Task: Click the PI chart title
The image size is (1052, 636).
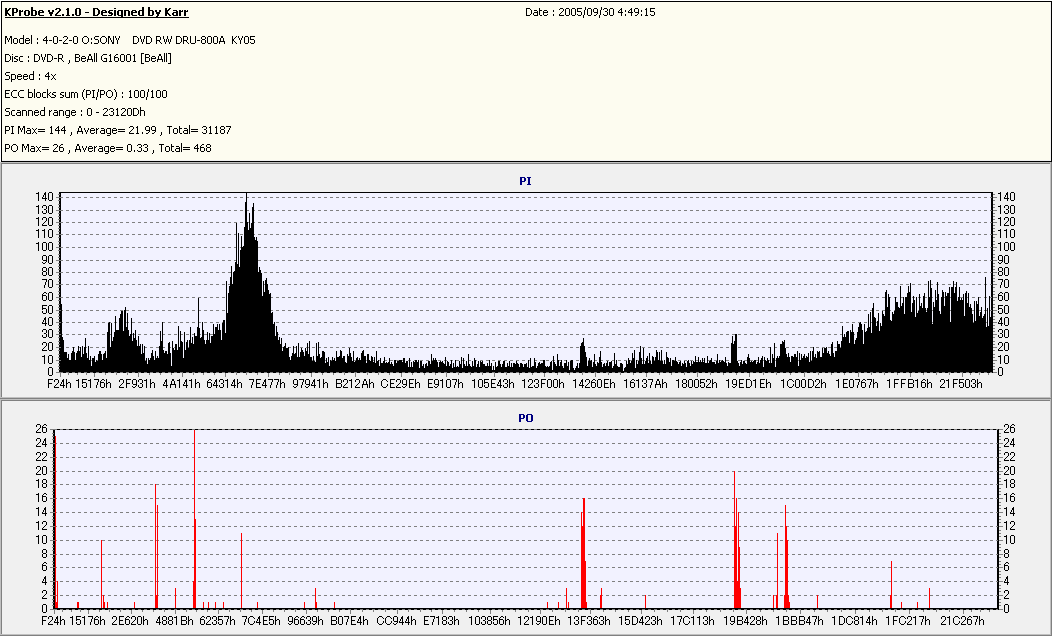Action: pos(525,181)
